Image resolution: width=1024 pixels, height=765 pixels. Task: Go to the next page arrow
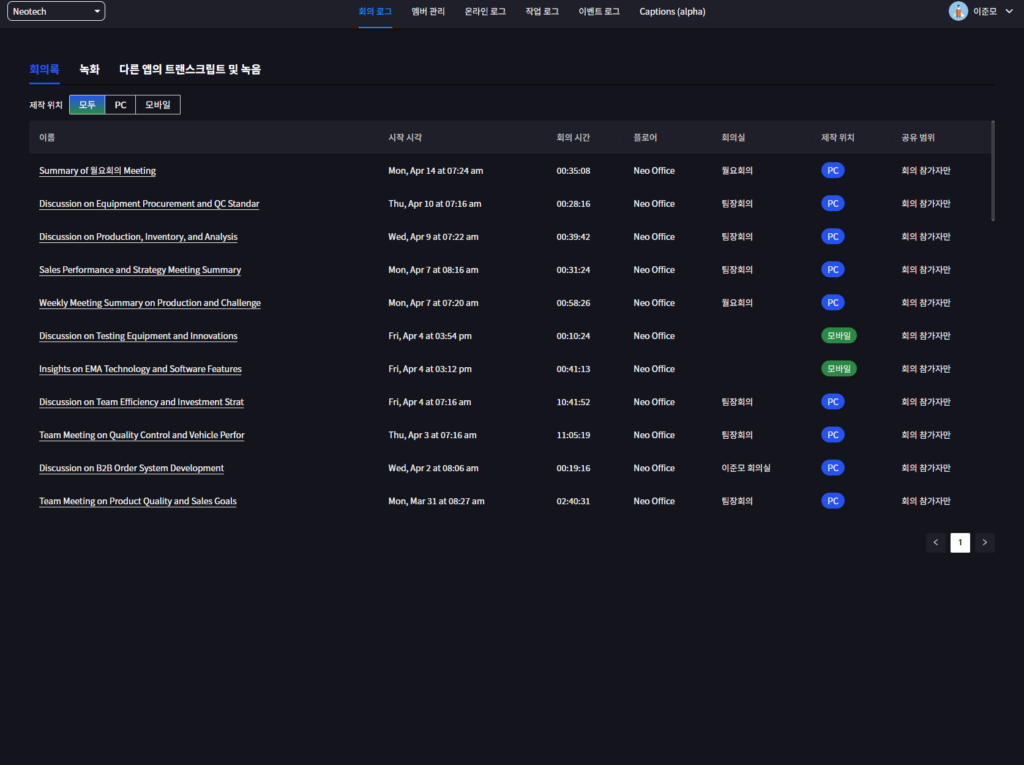coord(985,543)
